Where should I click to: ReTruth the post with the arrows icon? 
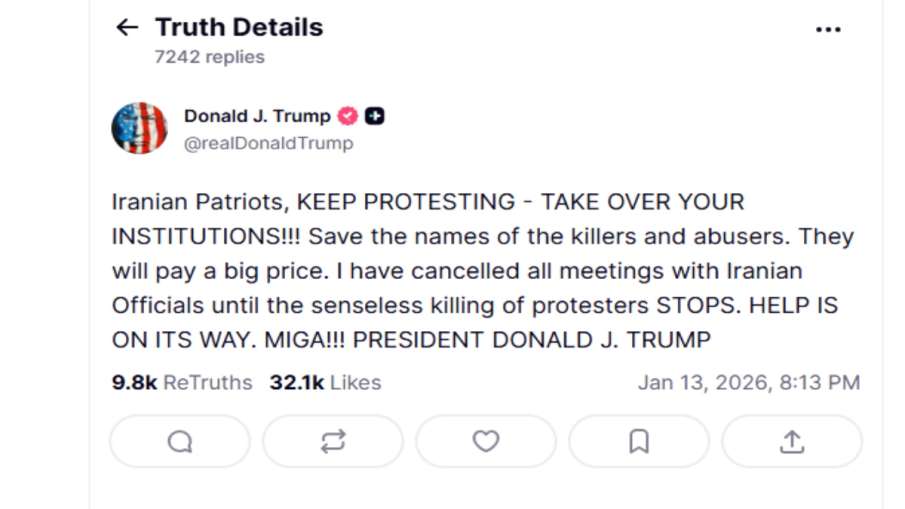pyautogui.click(x=333, y=441)
